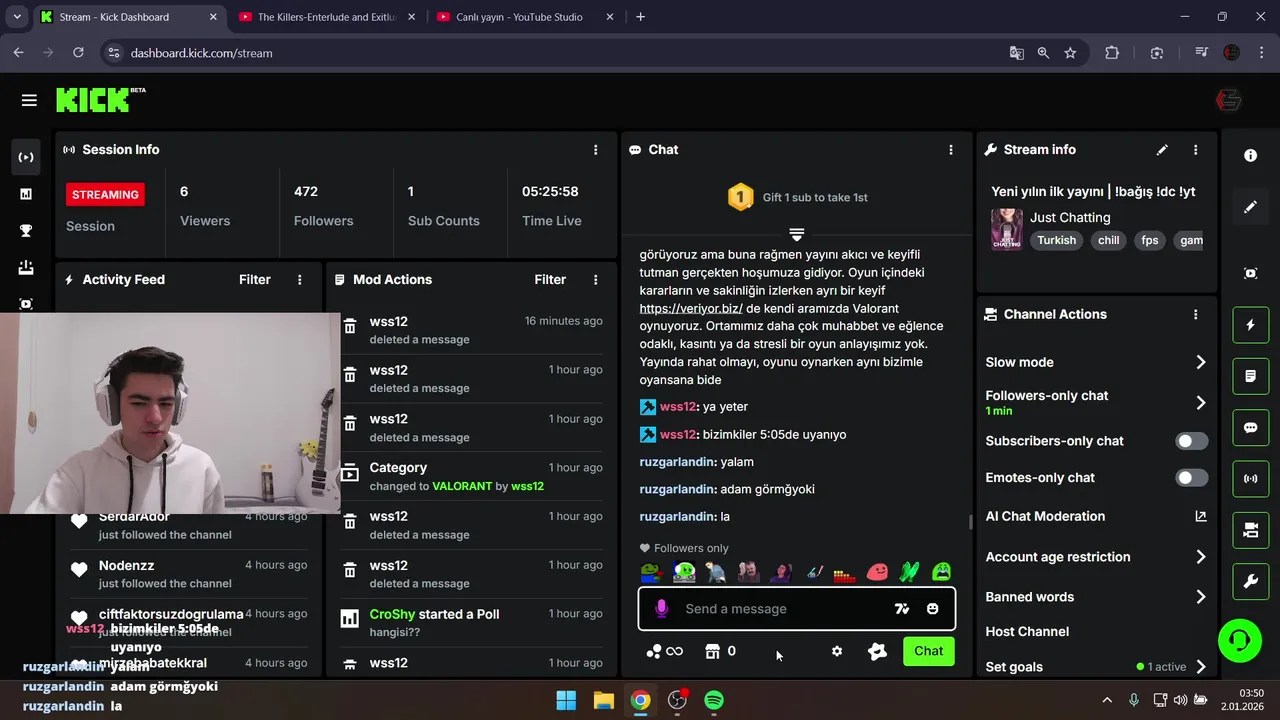Expand Account age restriction options

tap(1096, 557)
